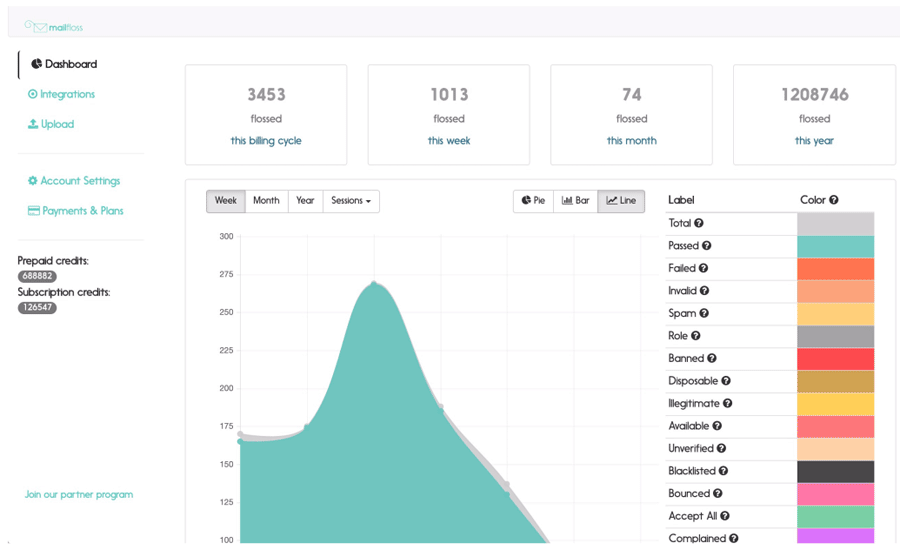Viewport: 900px width, 550px height.
Task: Switch chart range to Year
Action: tap(305, 201)
